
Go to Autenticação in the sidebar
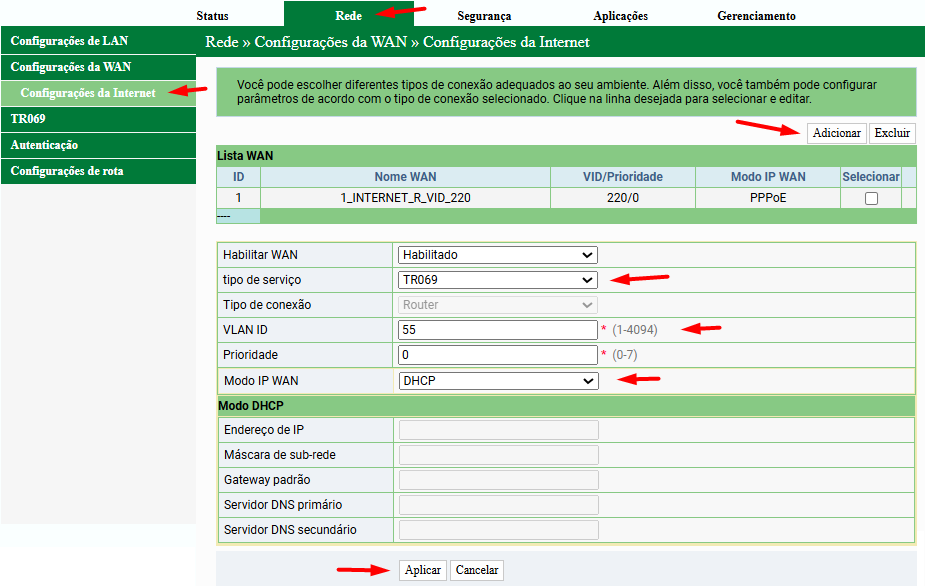point(99,145)
